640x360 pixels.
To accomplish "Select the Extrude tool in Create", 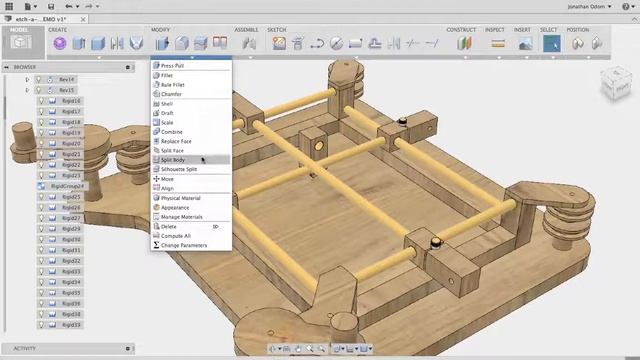I will tap(79, 43).
